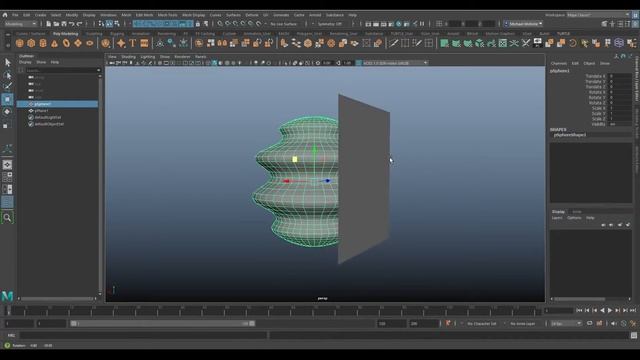Image resolution: width=640 pixels, height=360 pixels.
Task: Click the polygon Type text shelf icon
Action: pyautogui.click(x=133, y=43)
